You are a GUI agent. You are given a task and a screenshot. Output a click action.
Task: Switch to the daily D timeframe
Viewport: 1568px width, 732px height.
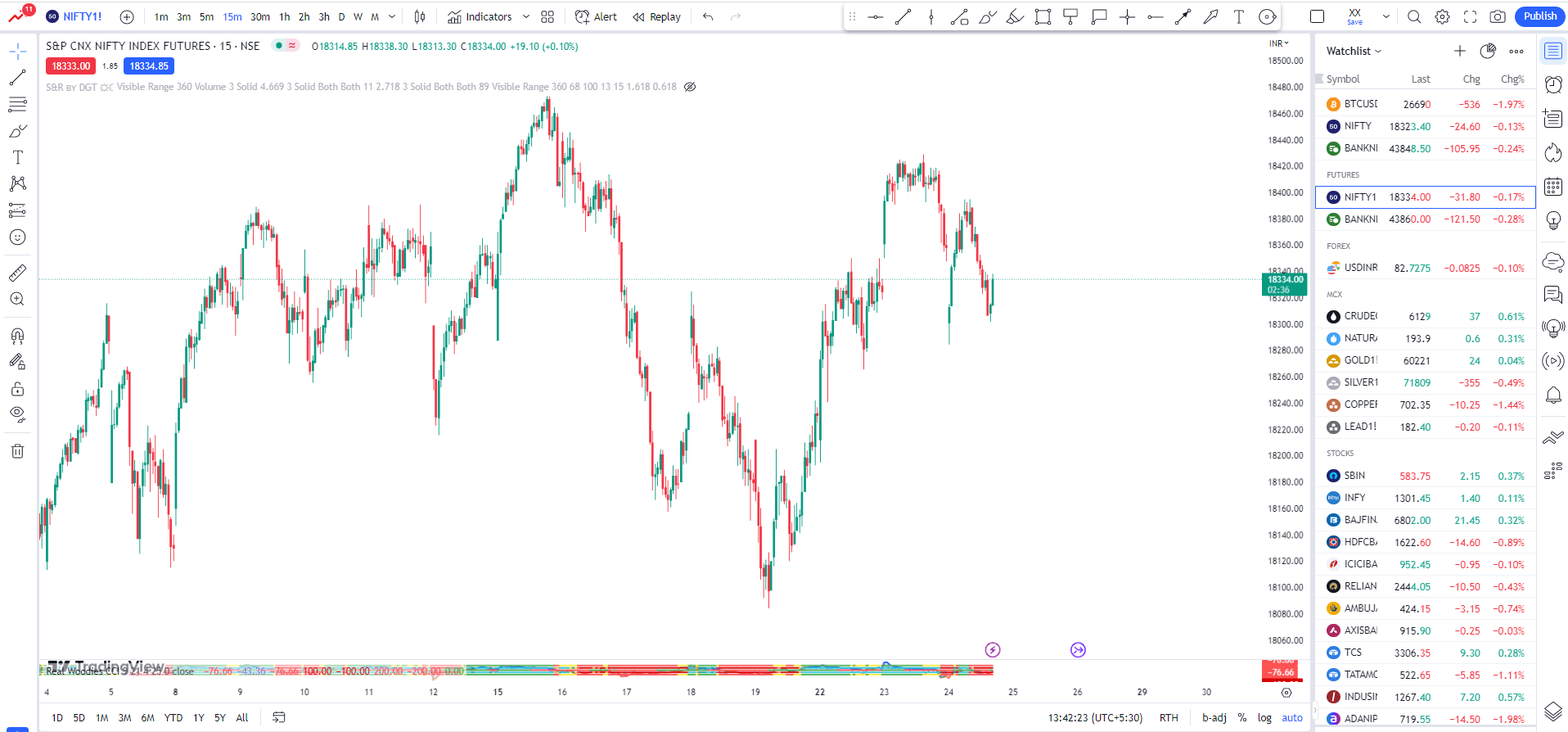(341, 16)
